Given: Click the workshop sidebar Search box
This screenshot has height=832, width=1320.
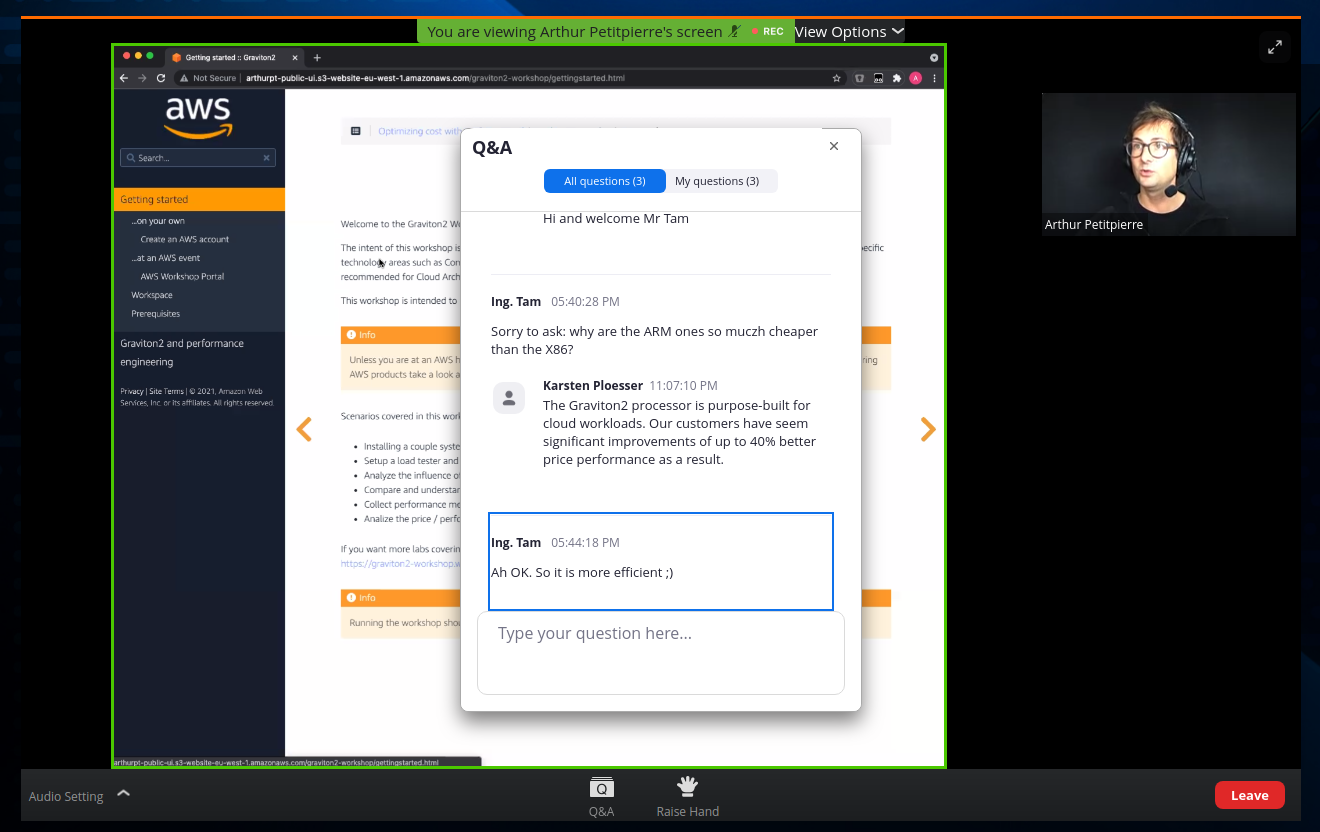Looking at the screenshot, I should [x=198, y=158].
